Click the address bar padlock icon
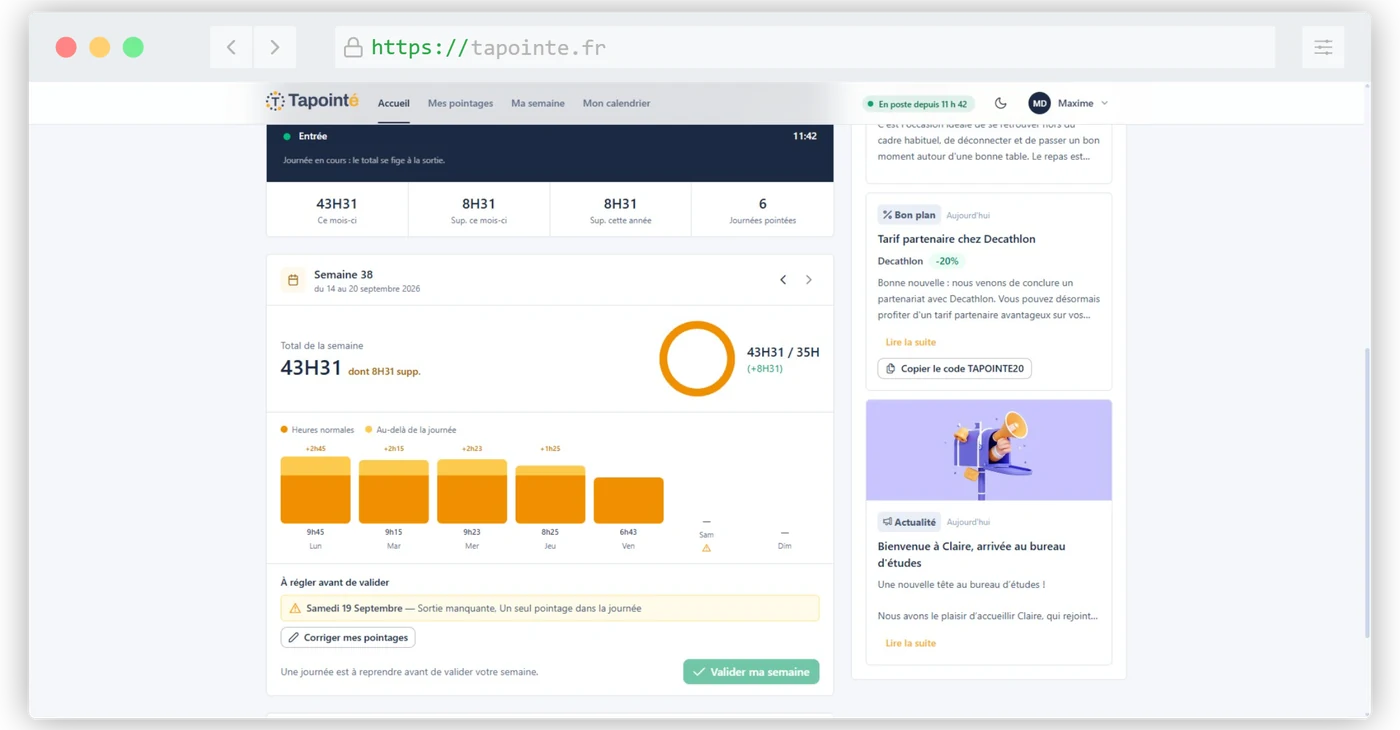The image size is (1400, 730). click(x=353, y=47)
